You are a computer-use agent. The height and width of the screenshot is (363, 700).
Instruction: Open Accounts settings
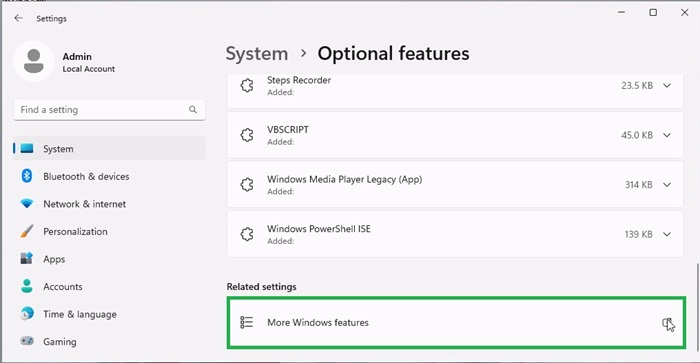pos(109,287)
